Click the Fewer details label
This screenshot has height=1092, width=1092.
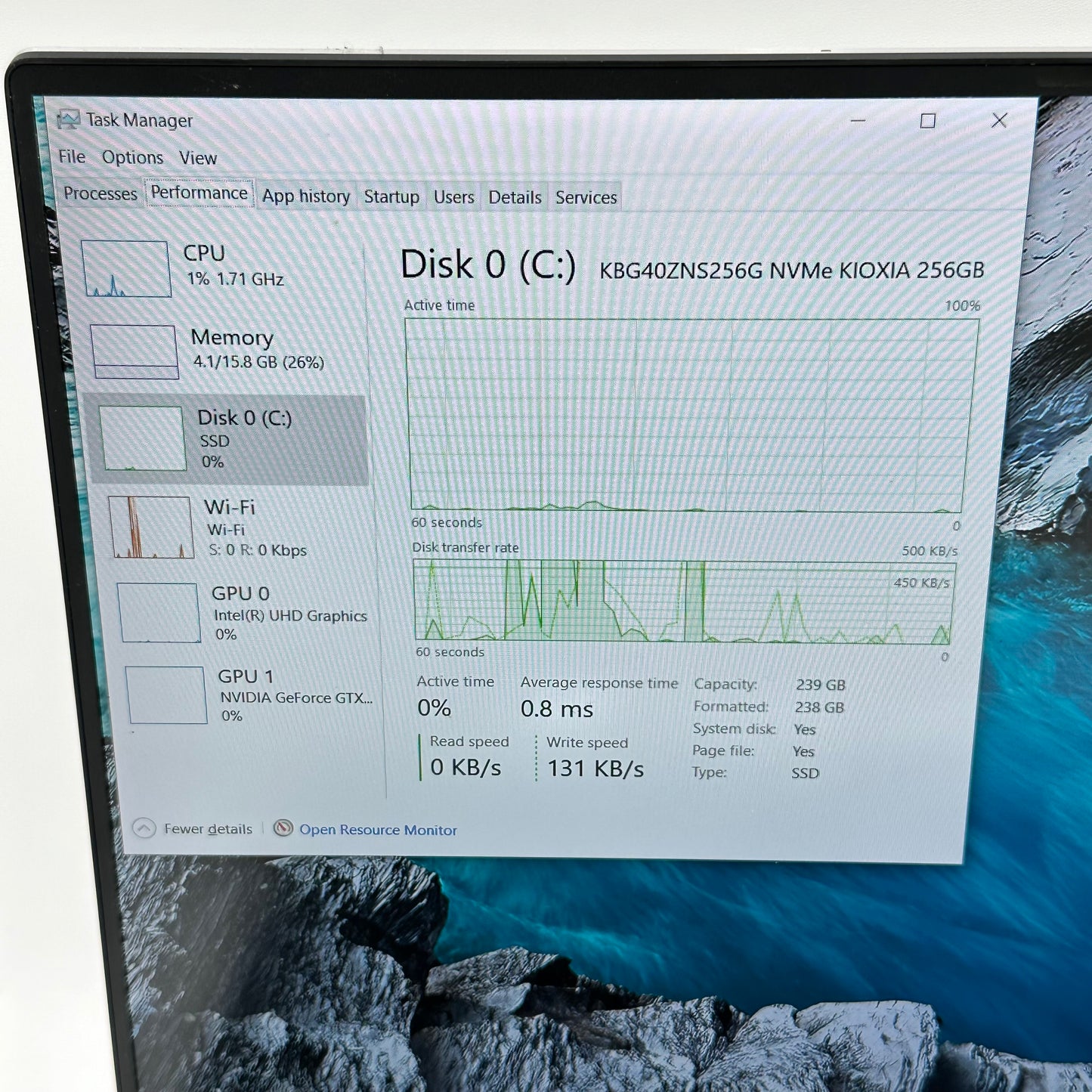coord(209,829)
